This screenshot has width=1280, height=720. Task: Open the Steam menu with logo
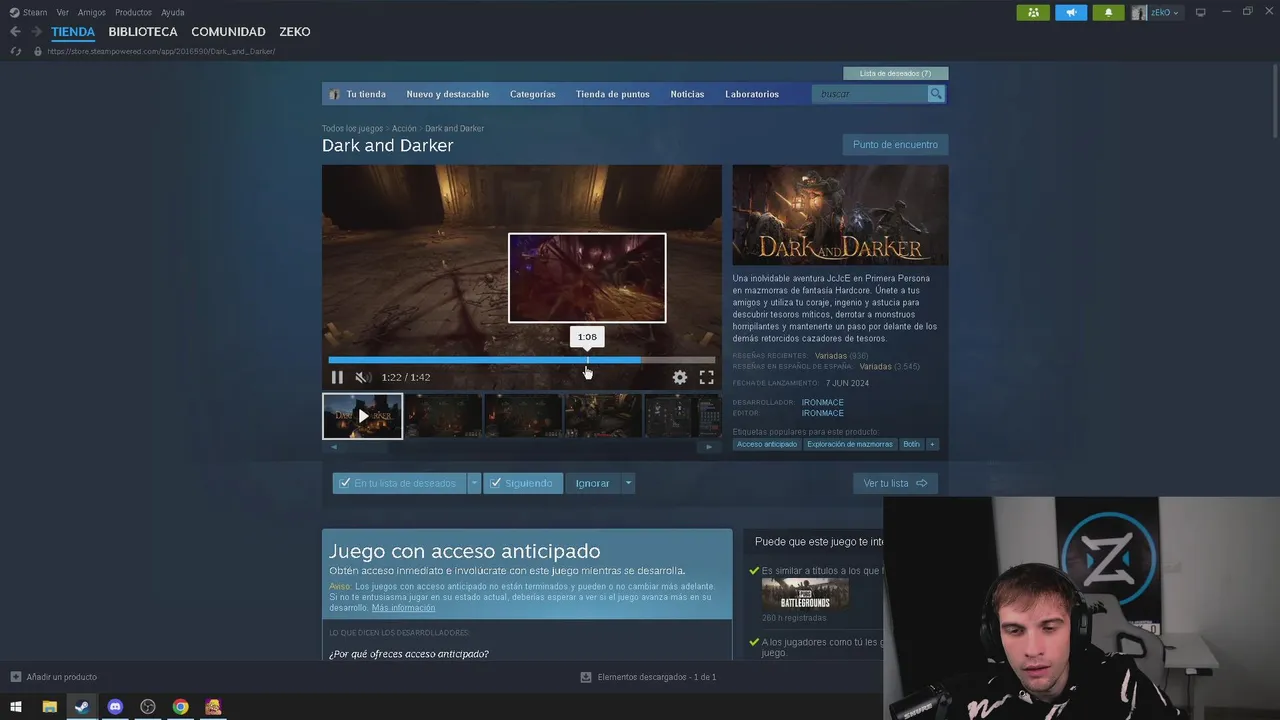(29, 12)
